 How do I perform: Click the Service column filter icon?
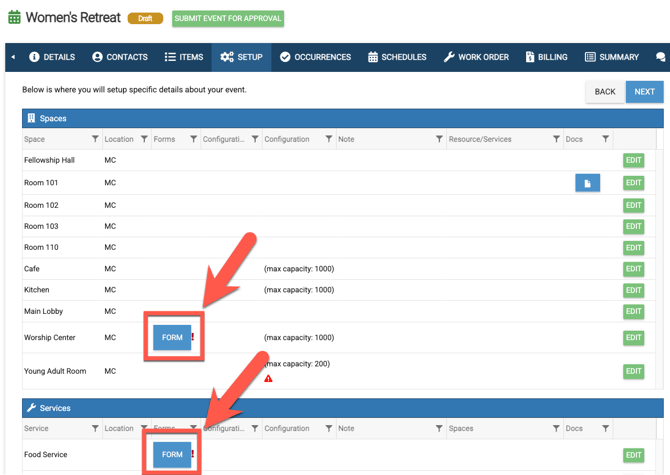(x=95, y=428)
